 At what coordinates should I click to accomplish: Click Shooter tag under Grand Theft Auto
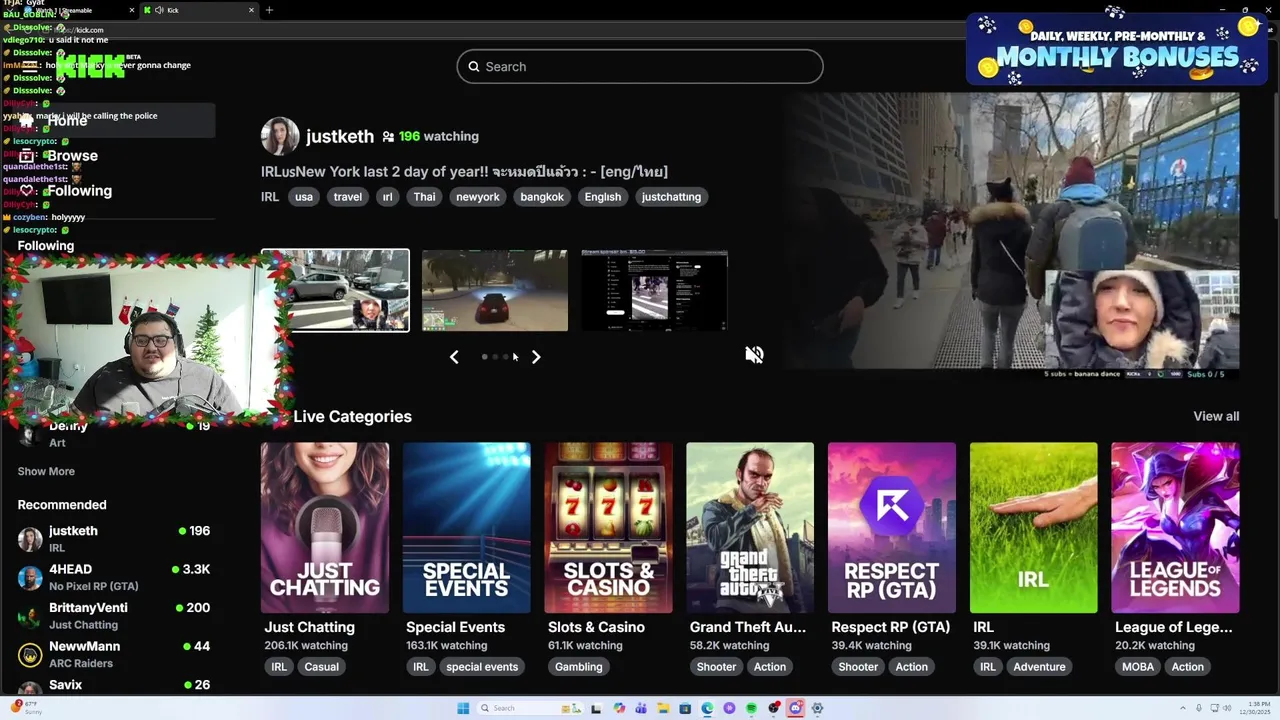click(716, 667)
